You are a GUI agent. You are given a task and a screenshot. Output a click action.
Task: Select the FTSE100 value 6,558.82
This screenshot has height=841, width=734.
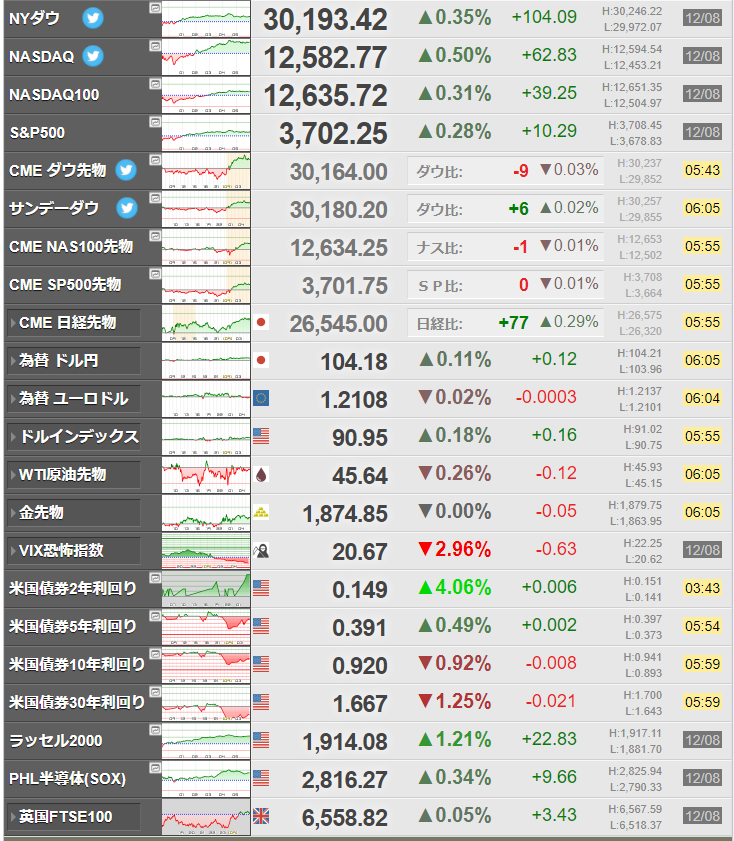345,818
